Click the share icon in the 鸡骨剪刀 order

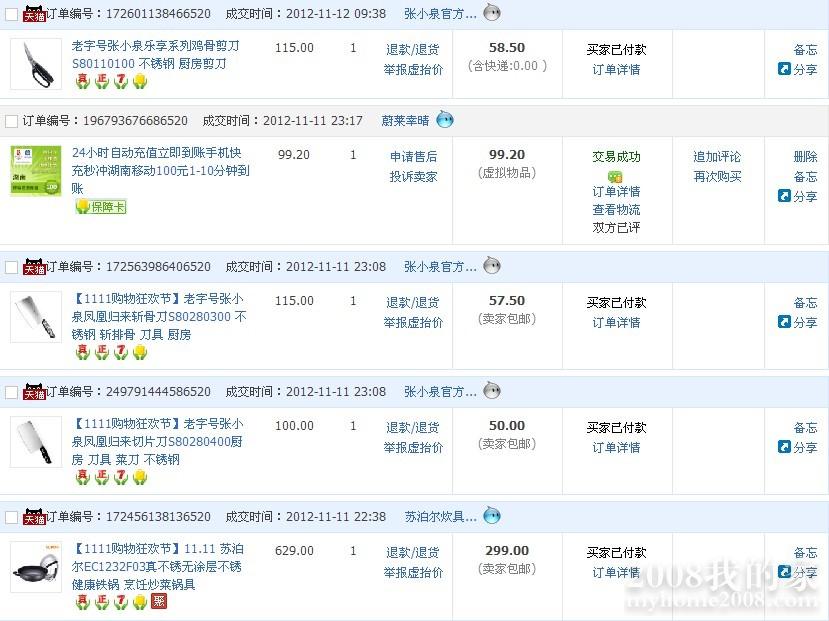pos(785,69)
